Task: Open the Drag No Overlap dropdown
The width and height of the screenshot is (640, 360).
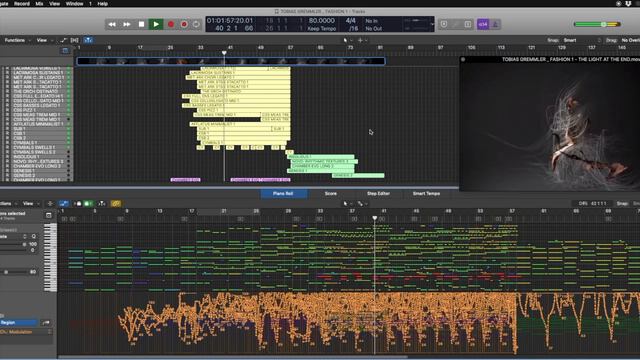Action: [x=630, y=40]
